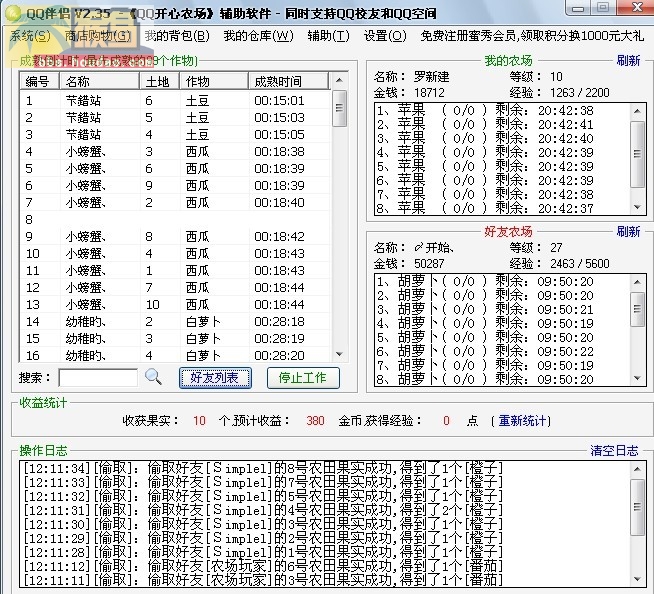Viewport: 654px width, 594px height.
Task: Sort by the 名称 column header
Action: [100, 81]
